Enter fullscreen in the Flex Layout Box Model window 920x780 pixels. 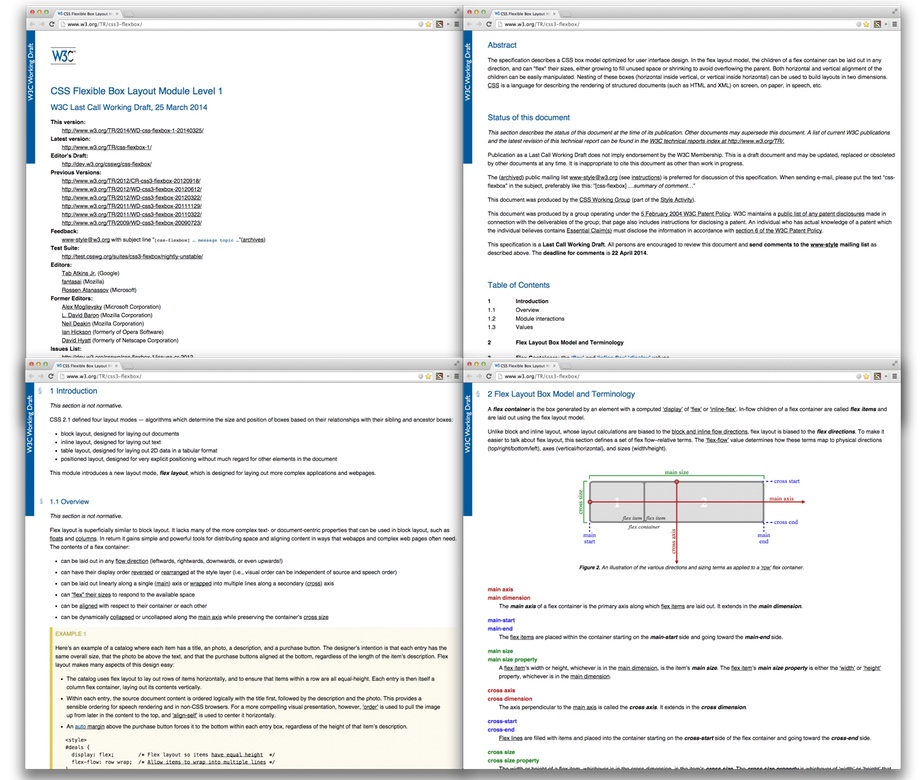(895, 364)
